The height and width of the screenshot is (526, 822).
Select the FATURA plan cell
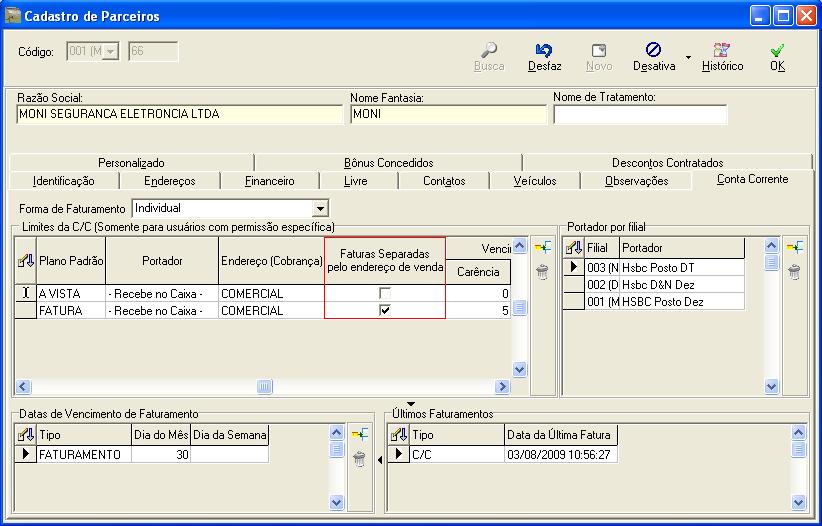[71, 310]
